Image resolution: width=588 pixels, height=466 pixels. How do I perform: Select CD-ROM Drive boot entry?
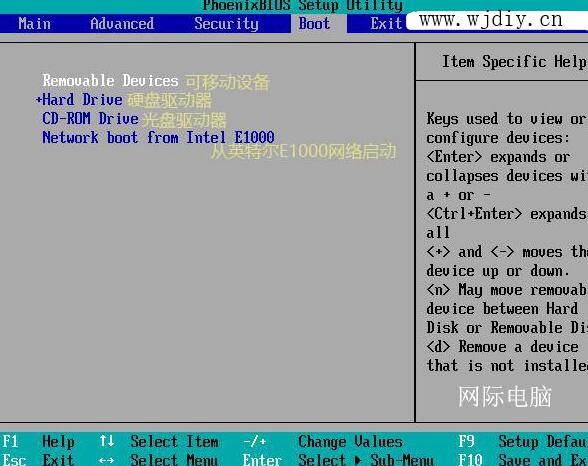[x=90, y=119]
